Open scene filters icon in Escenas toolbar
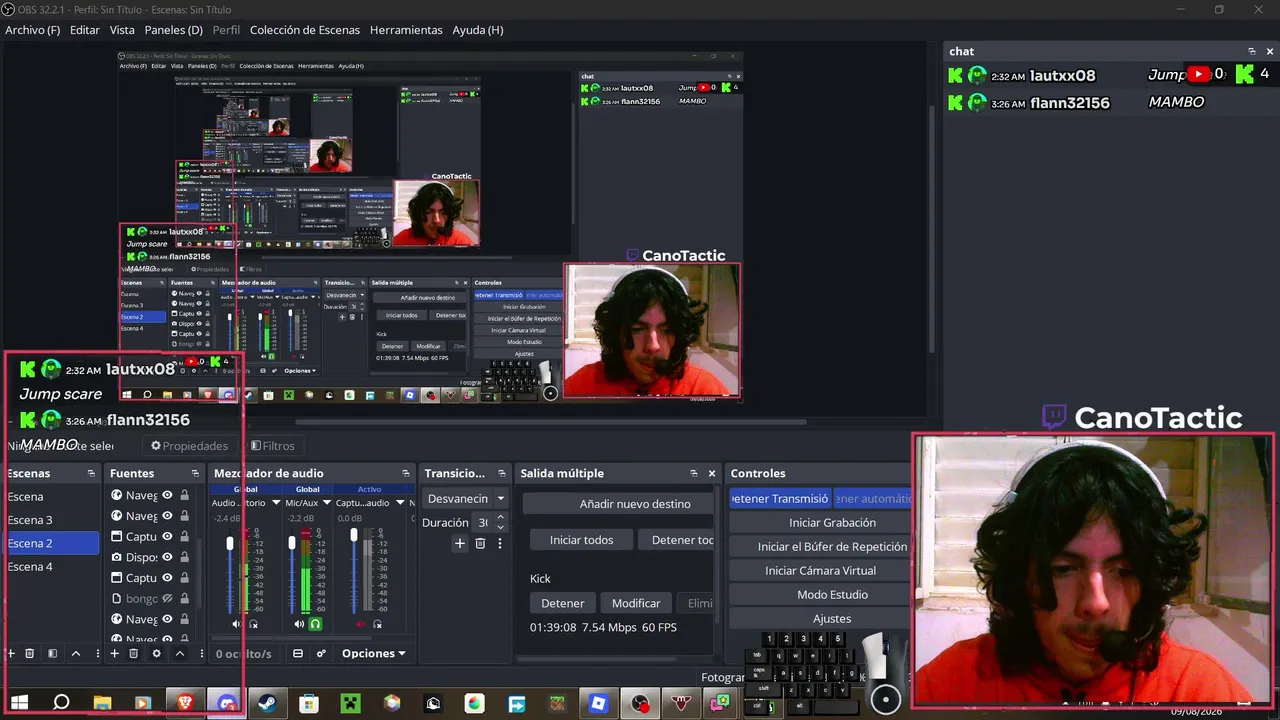This screenshot has width=1280, height=720. click(53, 653)
